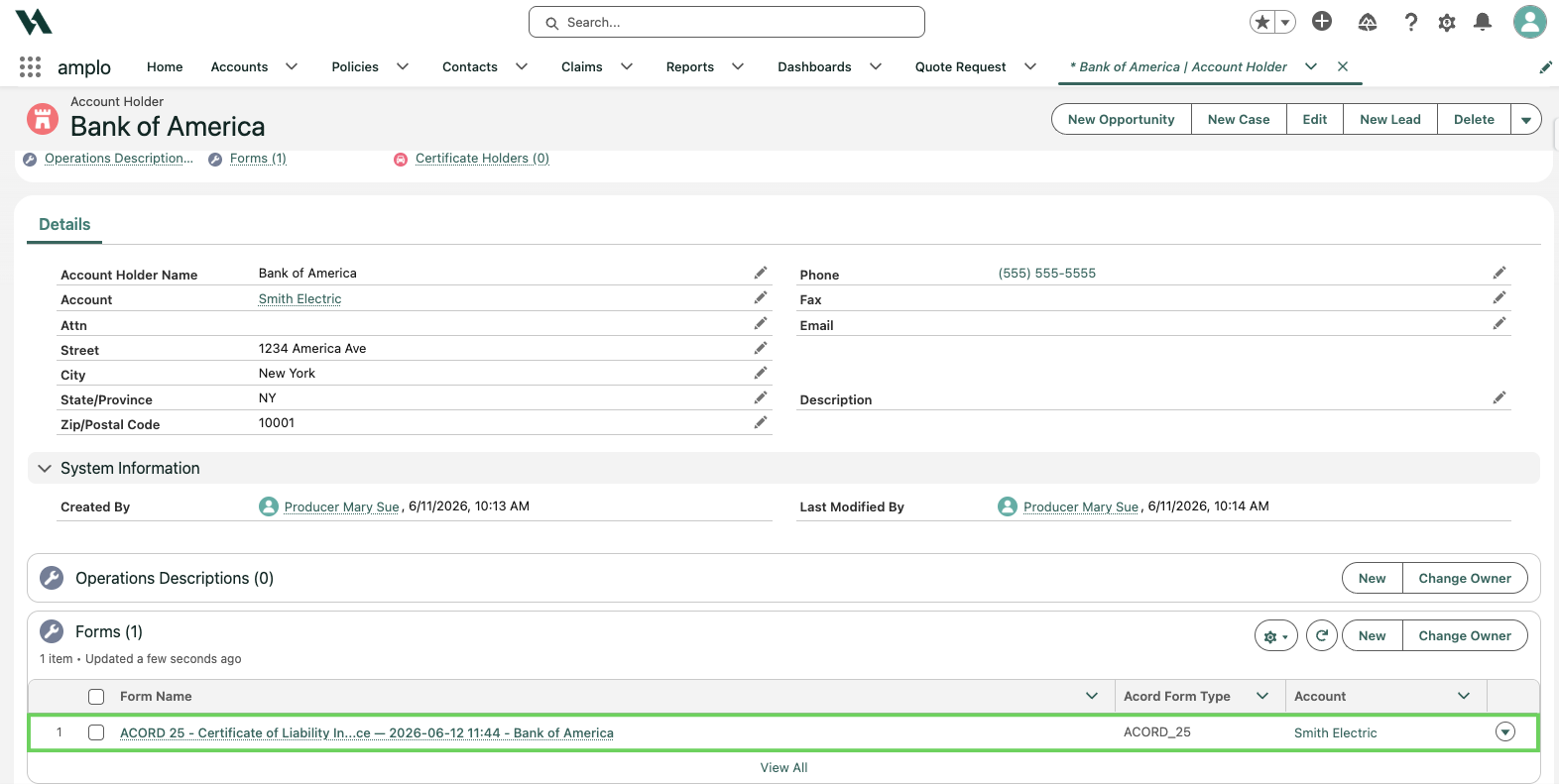The width and height of the screenshot is (1559, 784).
Task: Click the amplo logo icon
Action: 34,22
